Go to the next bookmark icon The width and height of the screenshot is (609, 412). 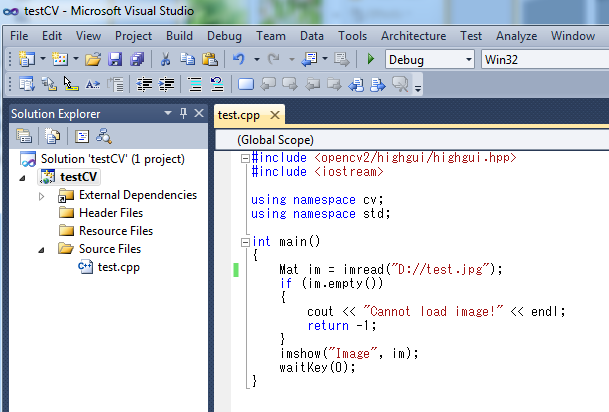click(290, 84)
